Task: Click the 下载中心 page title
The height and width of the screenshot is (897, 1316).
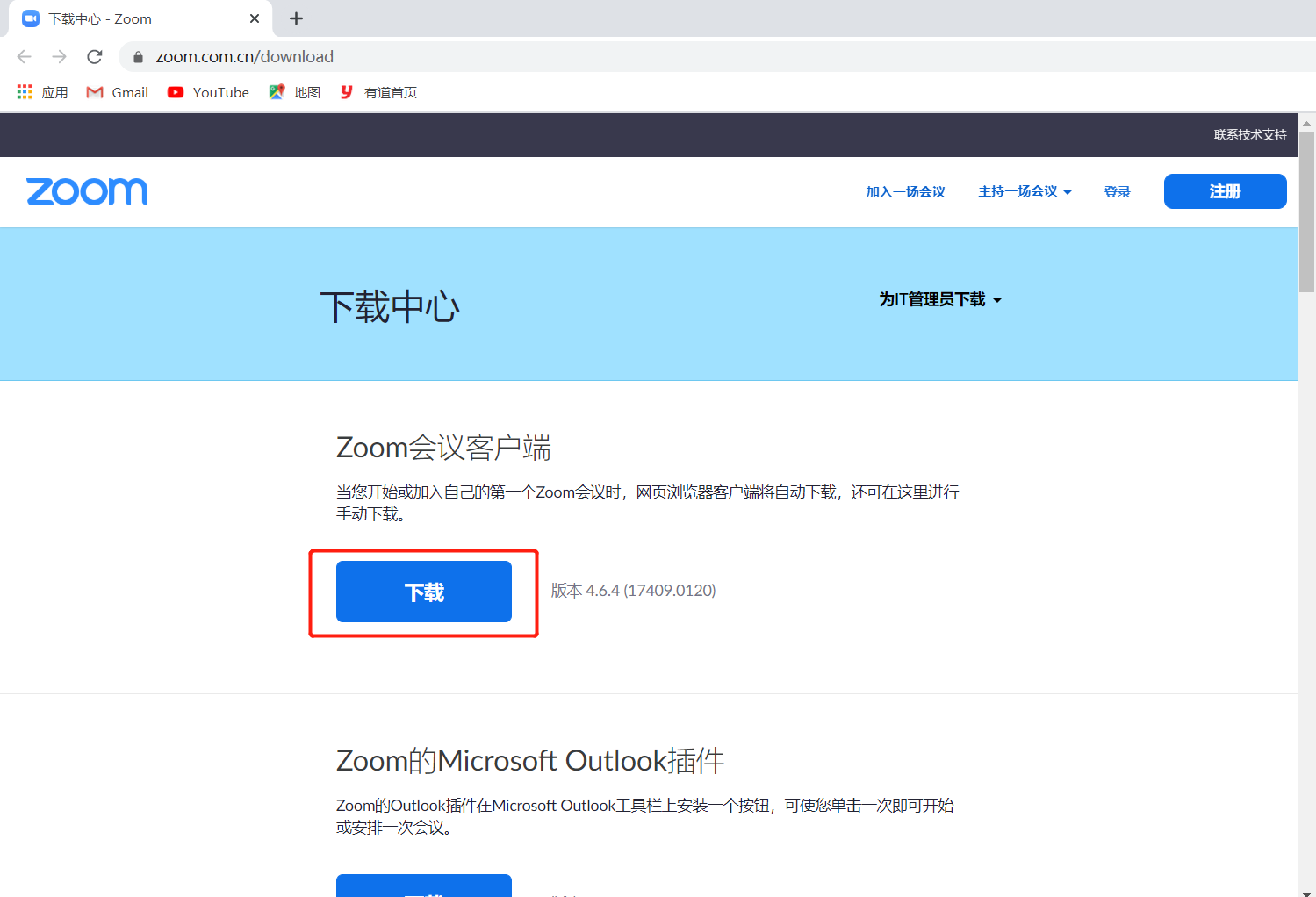Action: (390, 307)
